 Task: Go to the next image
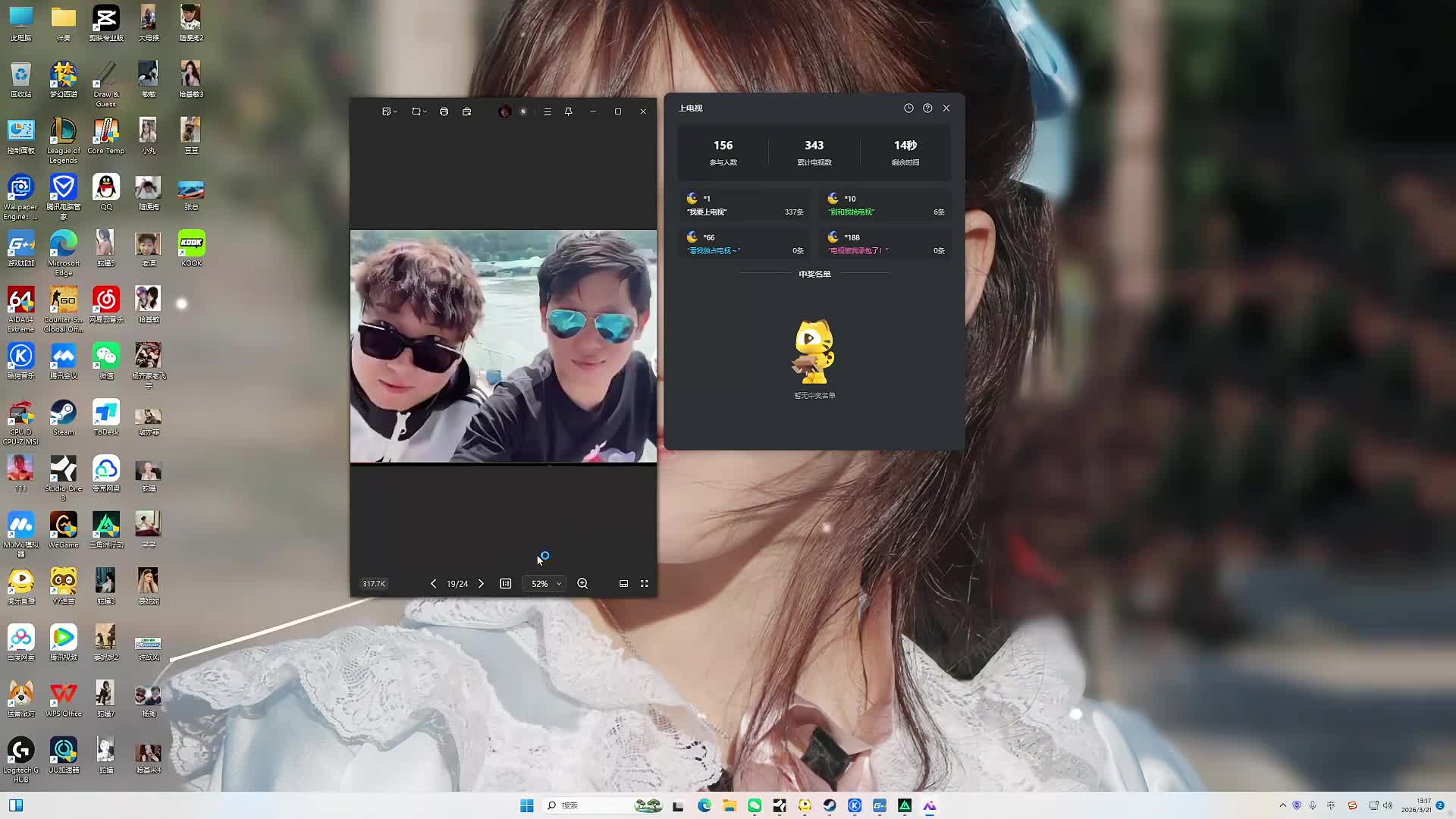[481, 584]
